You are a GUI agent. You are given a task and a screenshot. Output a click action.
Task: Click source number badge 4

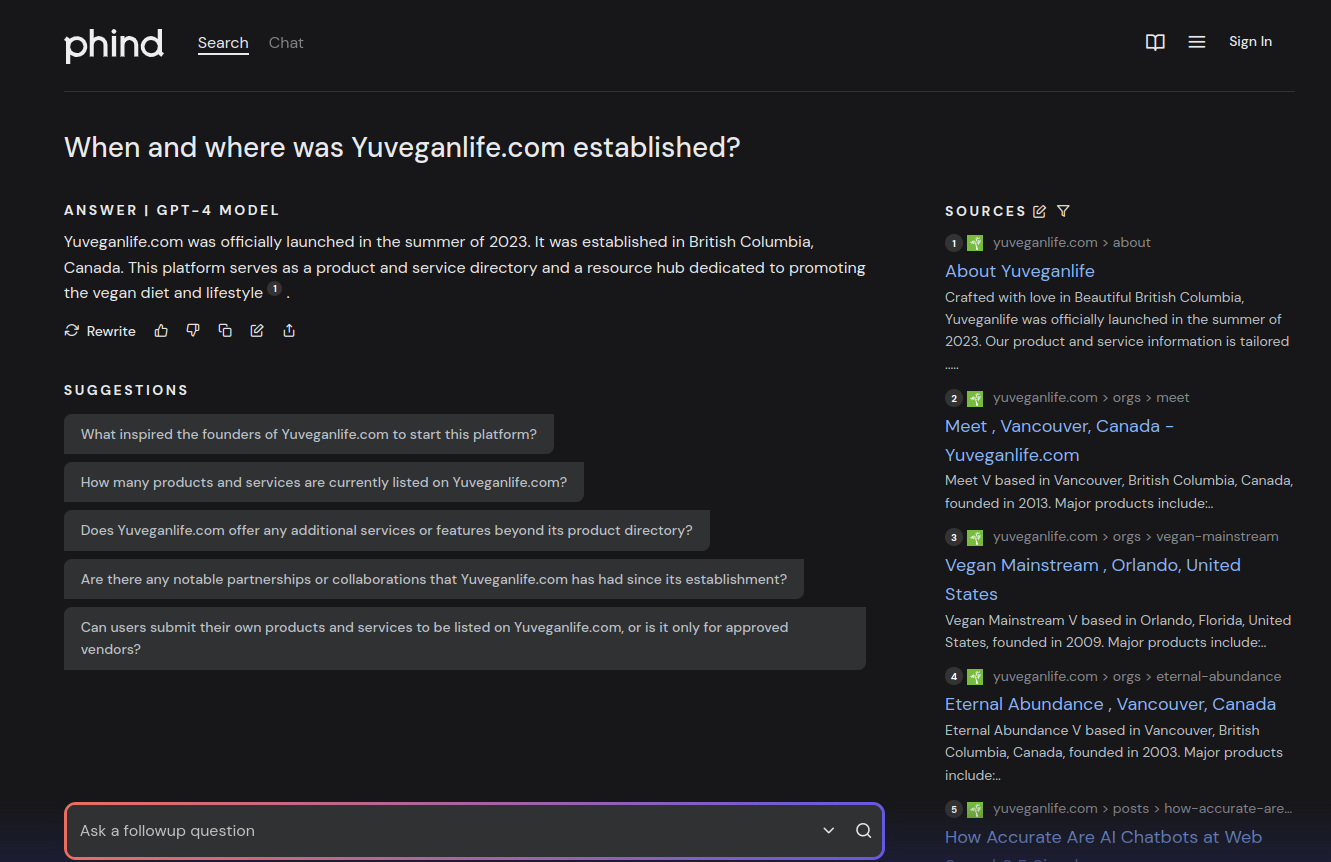954,677
